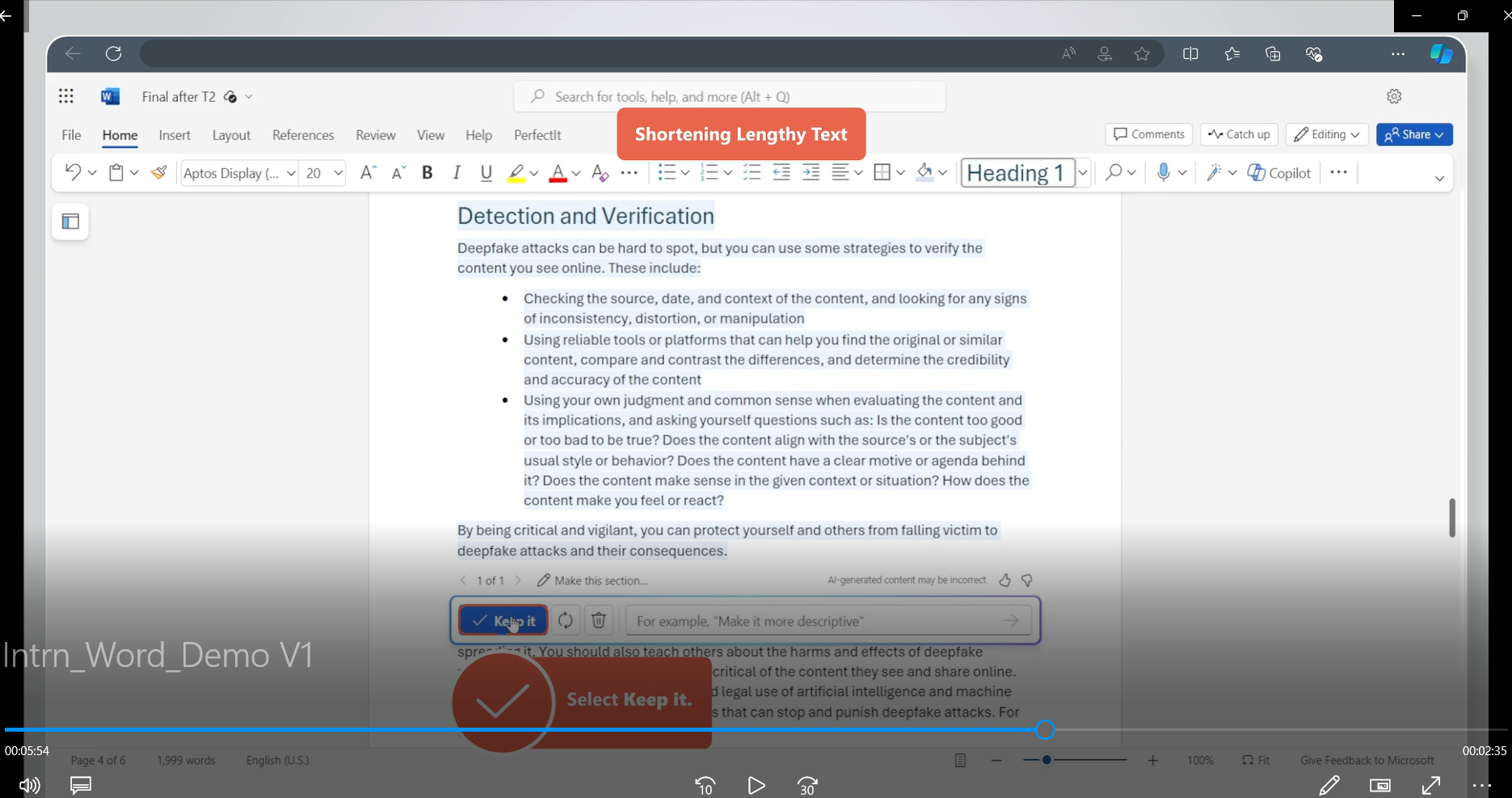This screenshot has width=1512, height=798.
Task: Toggle italic formatting
Action: point(457,172)
